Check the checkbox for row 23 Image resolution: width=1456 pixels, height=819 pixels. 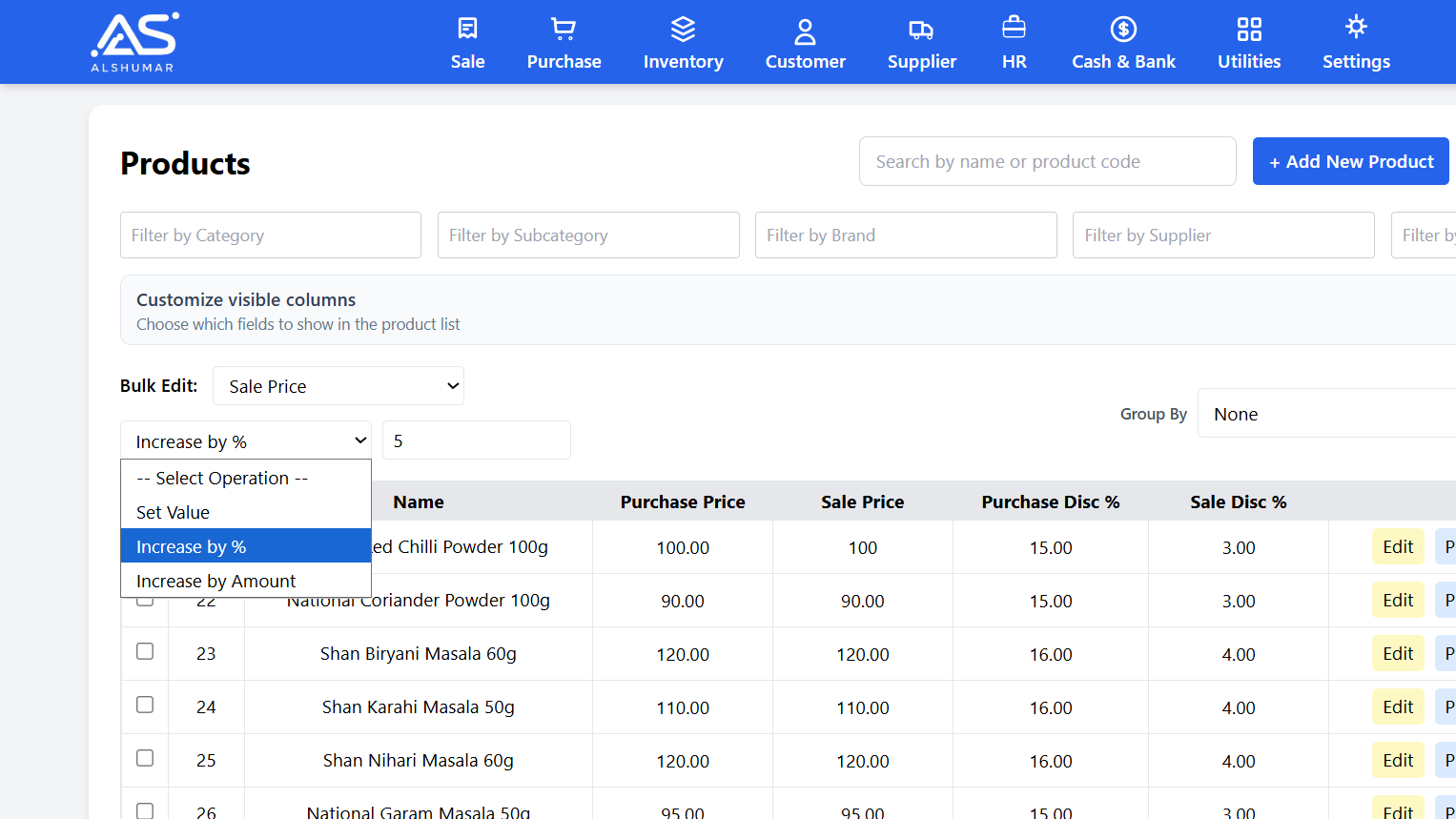[144, 651]
